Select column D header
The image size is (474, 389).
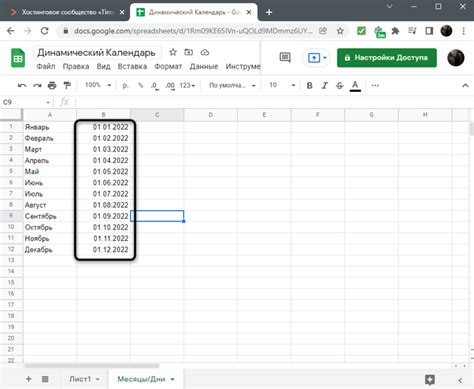pyautogui.click(x=211, y=115)
